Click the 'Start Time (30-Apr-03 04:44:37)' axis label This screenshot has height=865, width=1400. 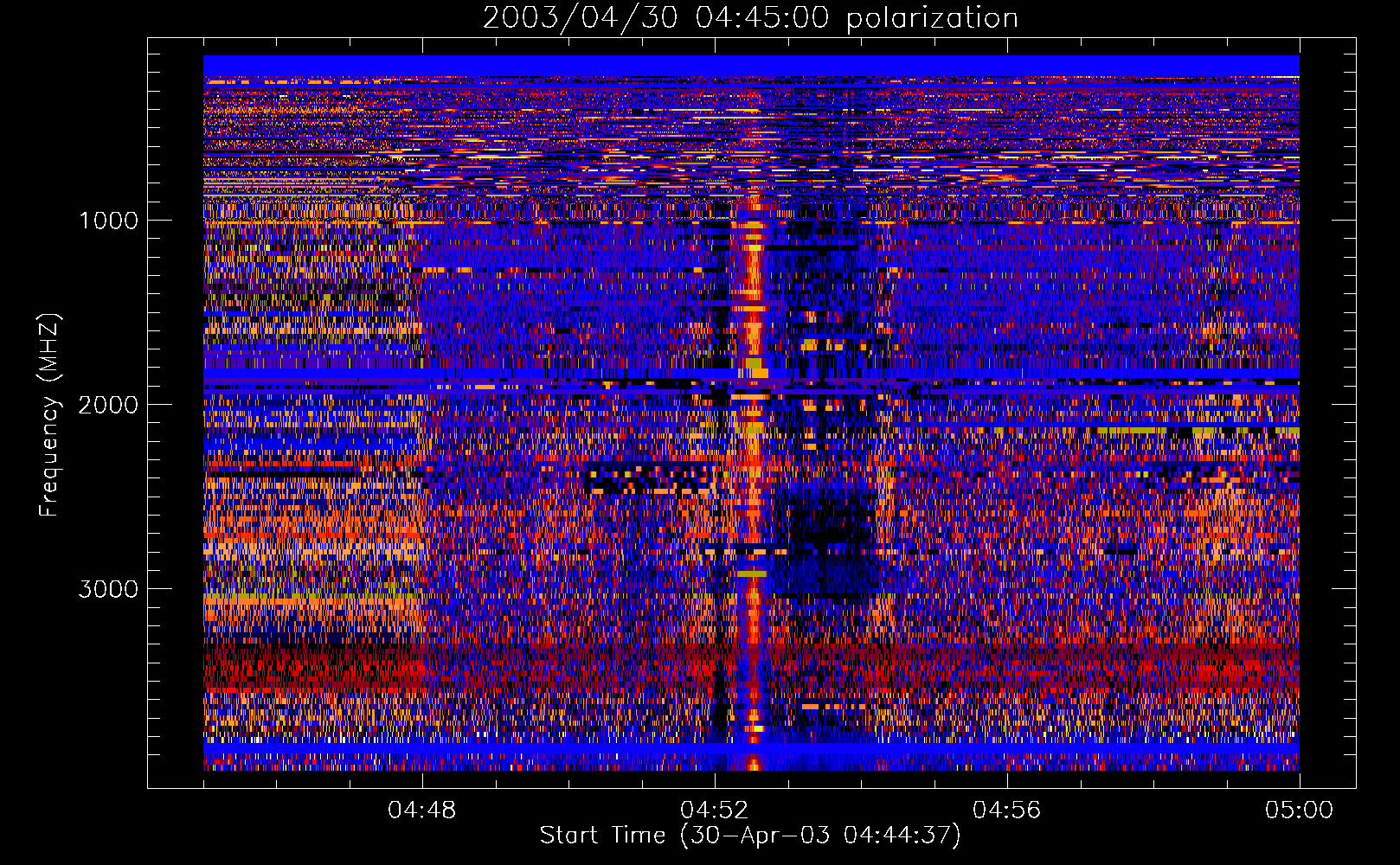tap(750, 836)
